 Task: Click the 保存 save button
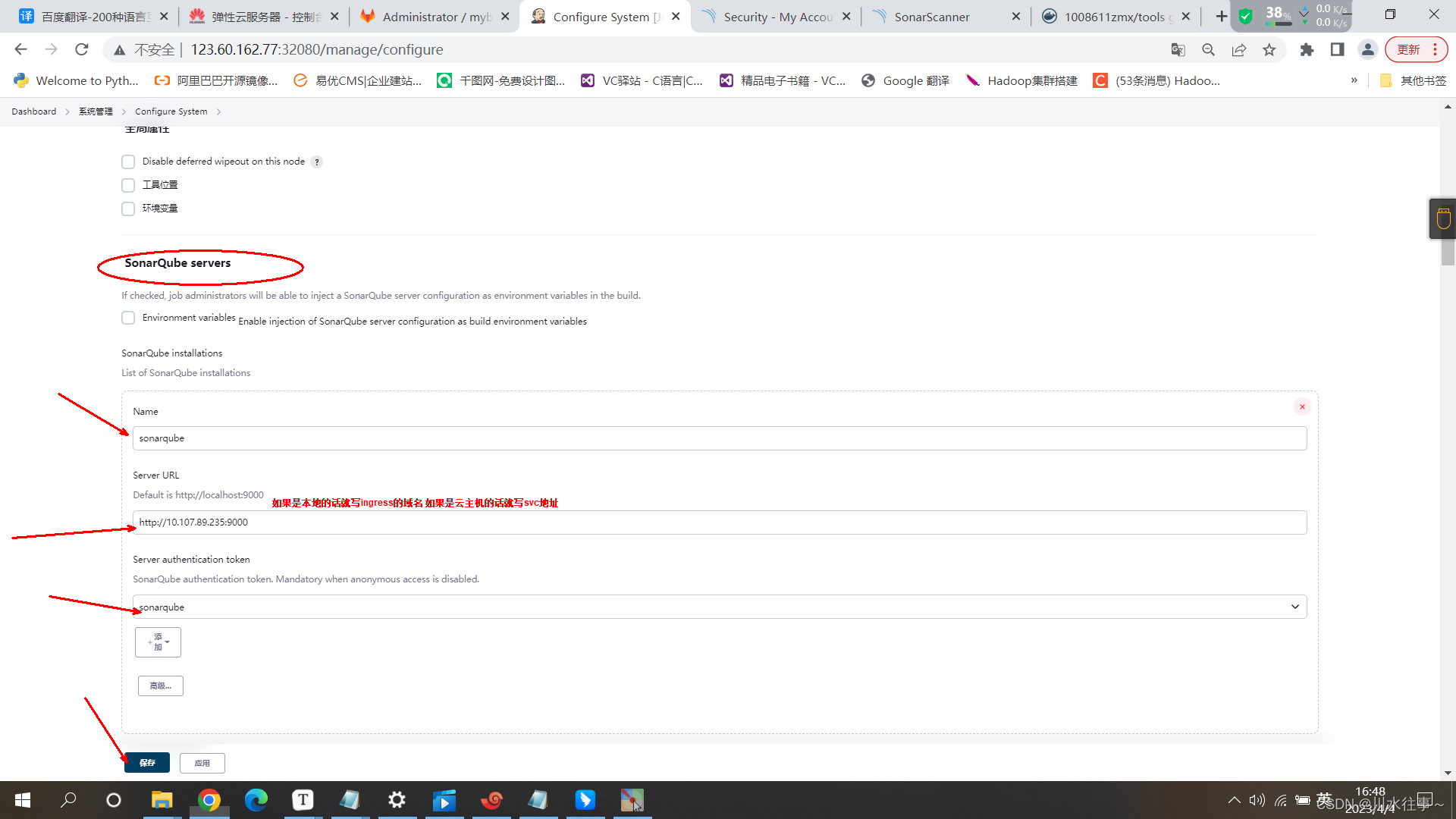coord(147,763)
